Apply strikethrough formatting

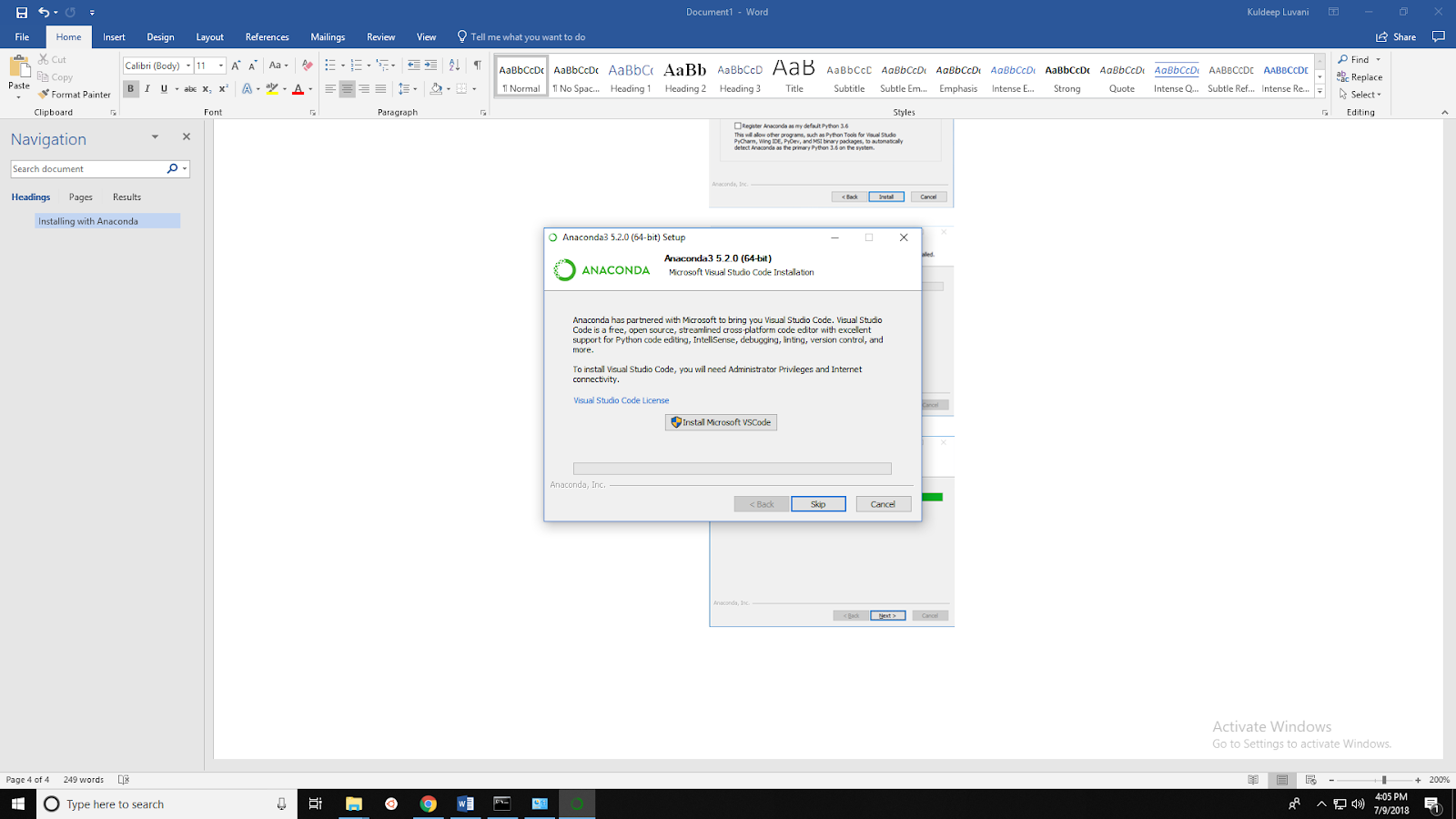tap(190, 89)
